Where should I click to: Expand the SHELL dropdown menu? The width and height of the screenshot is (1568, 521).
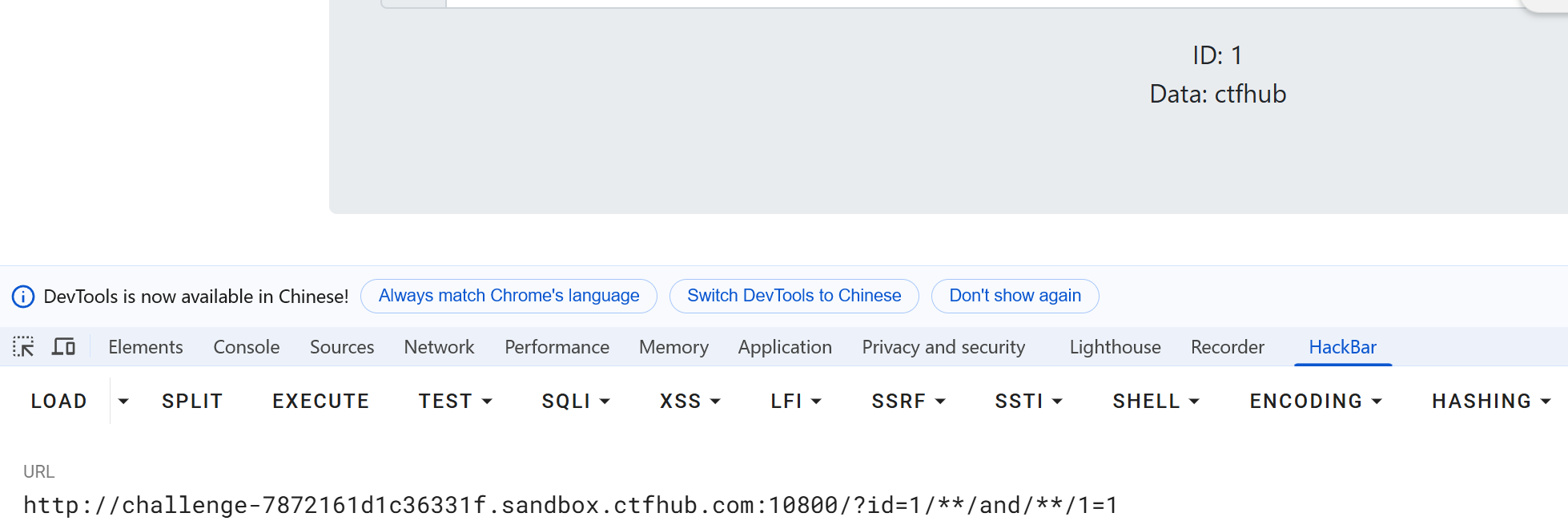pos(1156,401)
